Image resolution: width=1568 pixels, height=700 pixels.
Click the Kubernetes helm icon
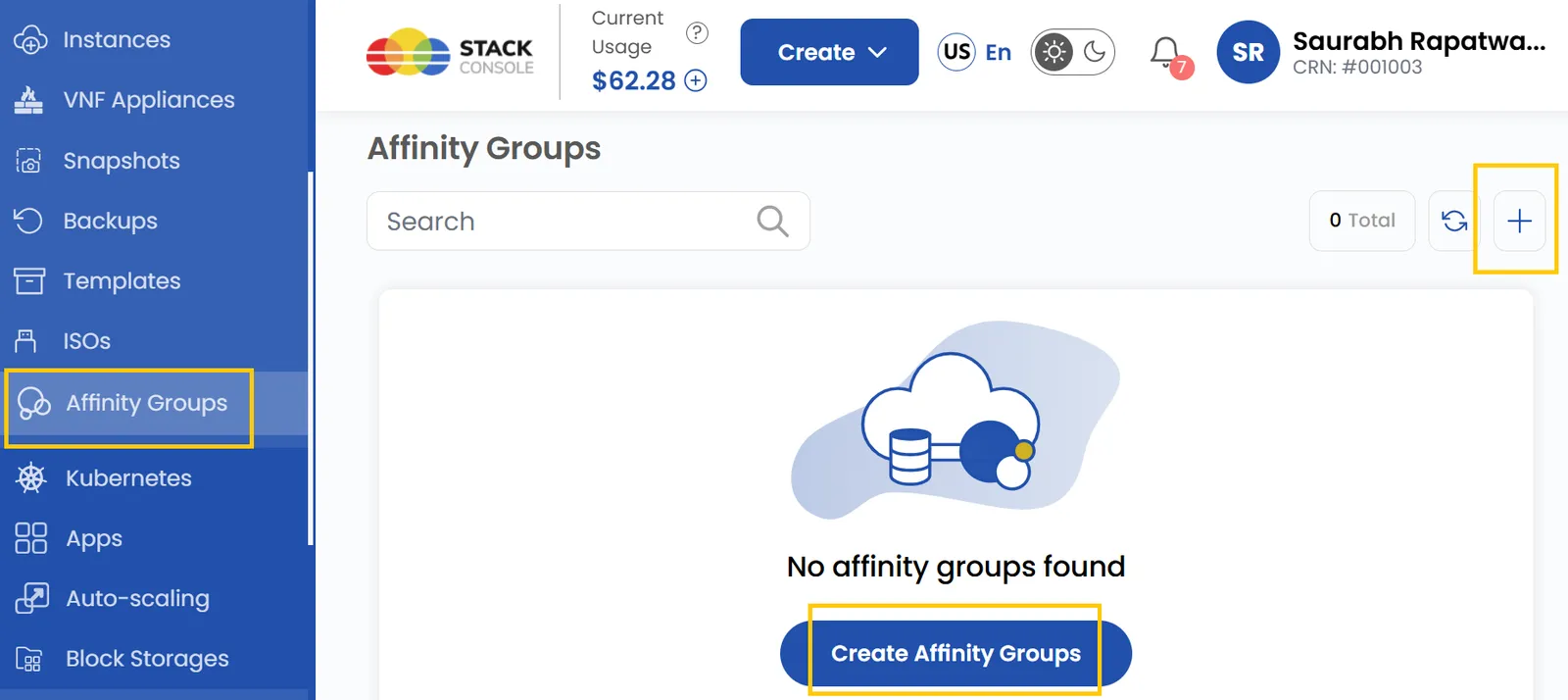pos(31,478)
